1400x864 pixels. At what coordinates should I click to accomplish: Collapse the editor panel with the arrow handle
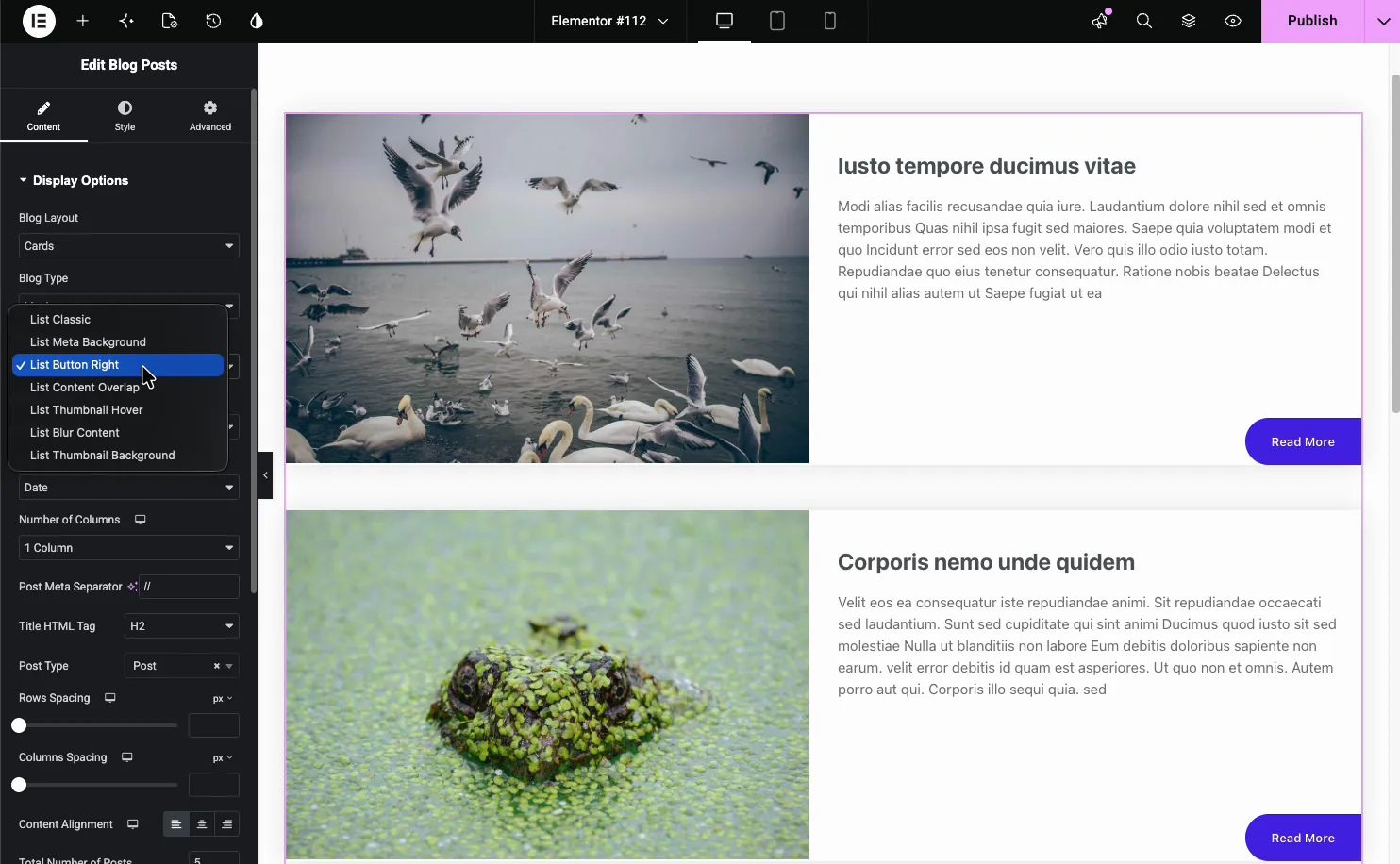click(x=265, y=475)
